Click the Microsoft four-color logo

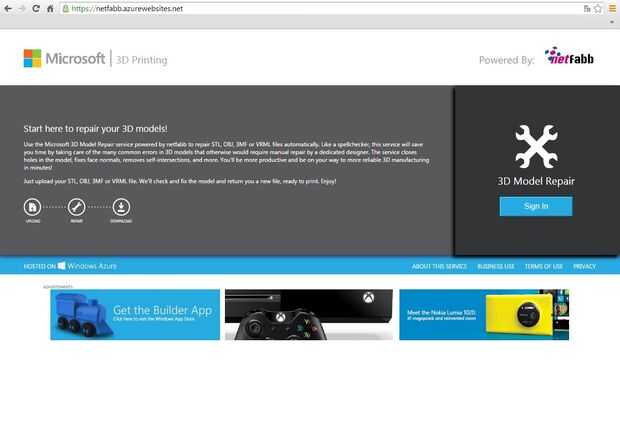(x=32, y=59)
